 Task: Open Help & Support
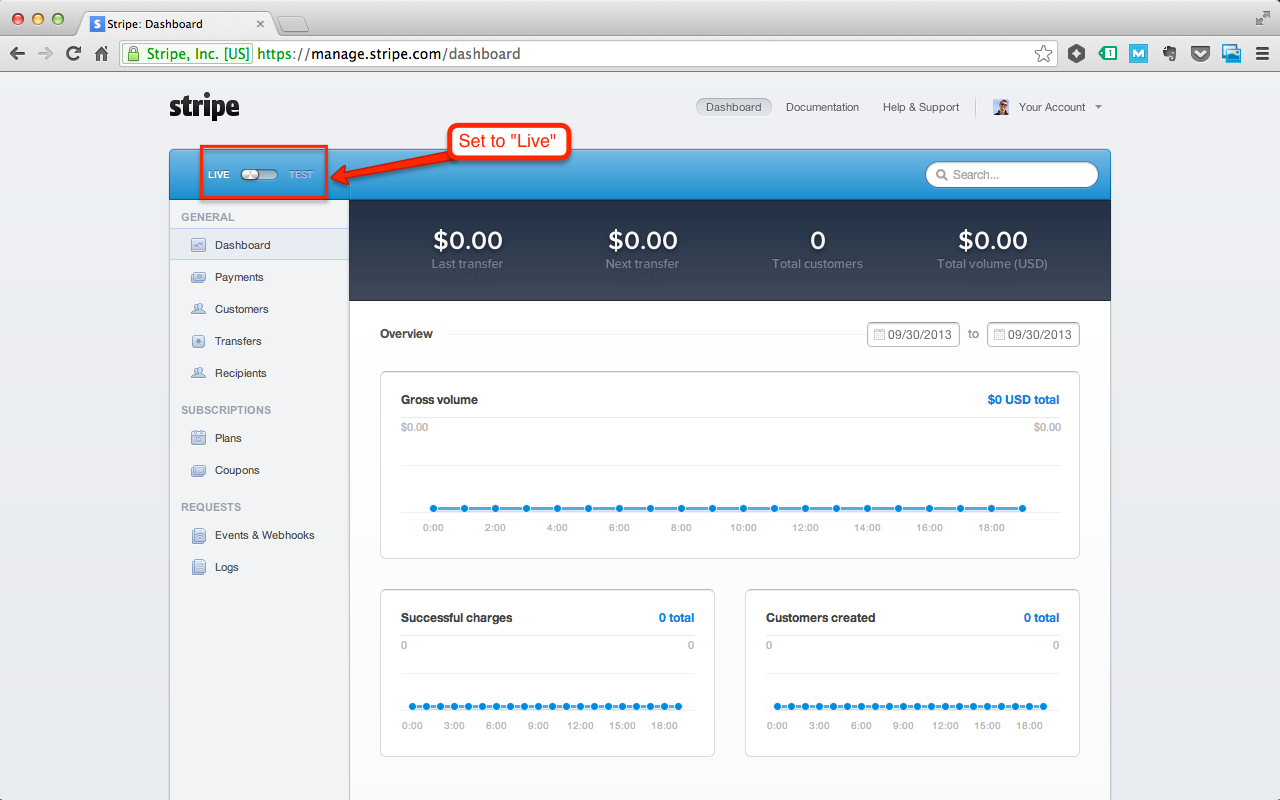[x=921, y=107]
